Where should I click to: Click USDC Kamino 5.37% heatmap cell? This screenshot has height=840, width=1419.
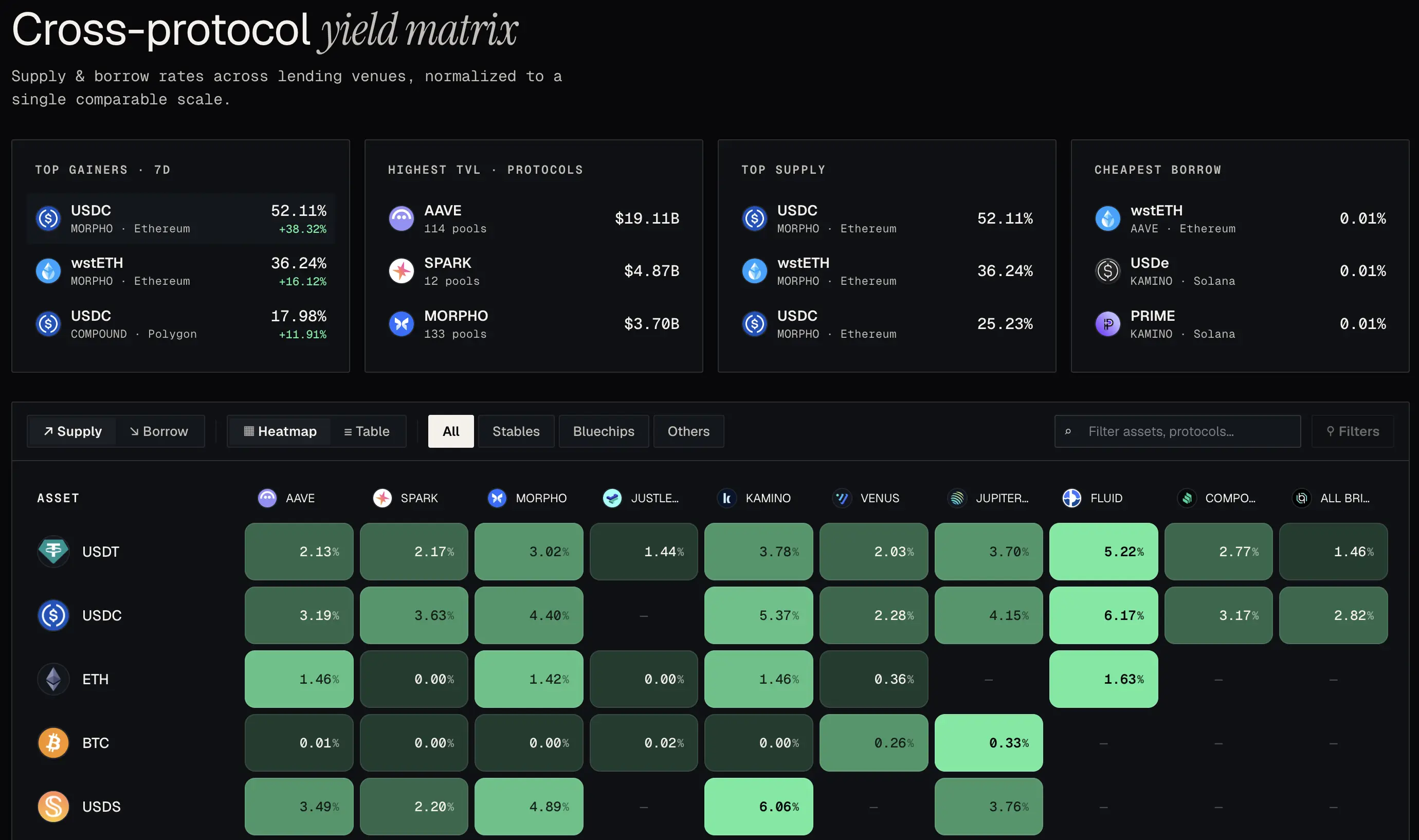click(x=758, y=615)
